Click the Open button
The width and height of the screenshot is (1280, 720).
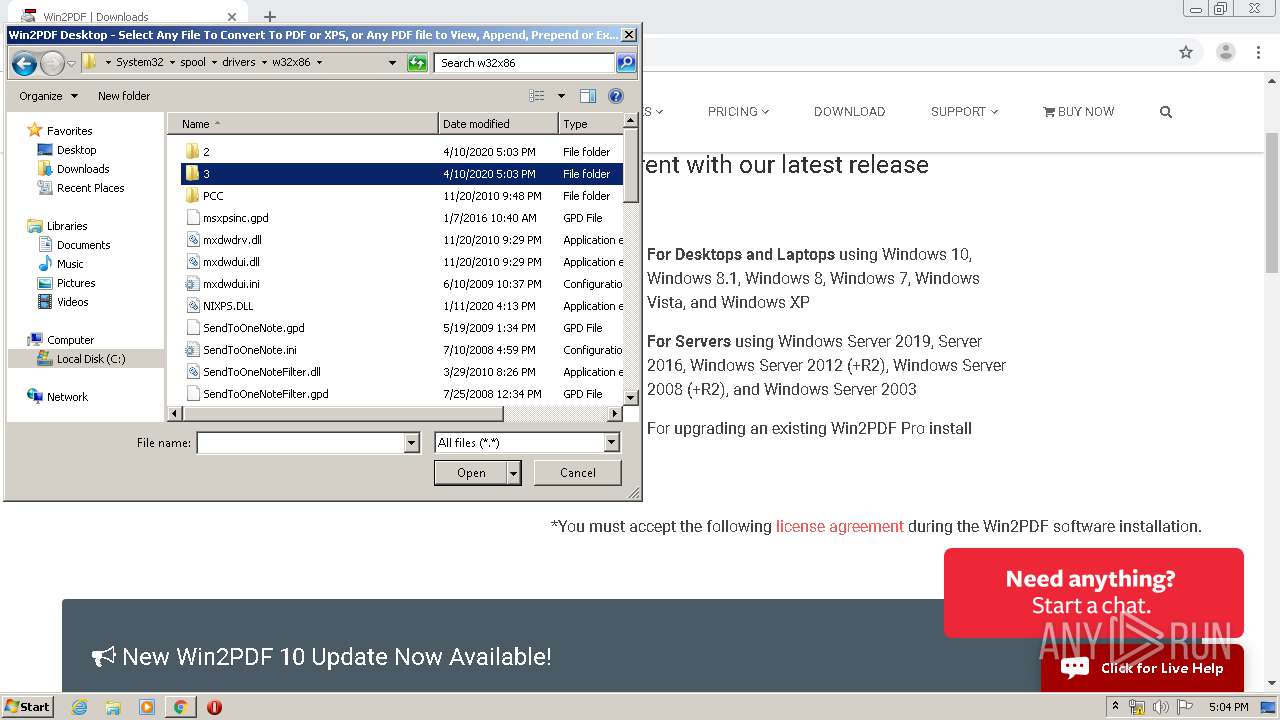(471, 473)
